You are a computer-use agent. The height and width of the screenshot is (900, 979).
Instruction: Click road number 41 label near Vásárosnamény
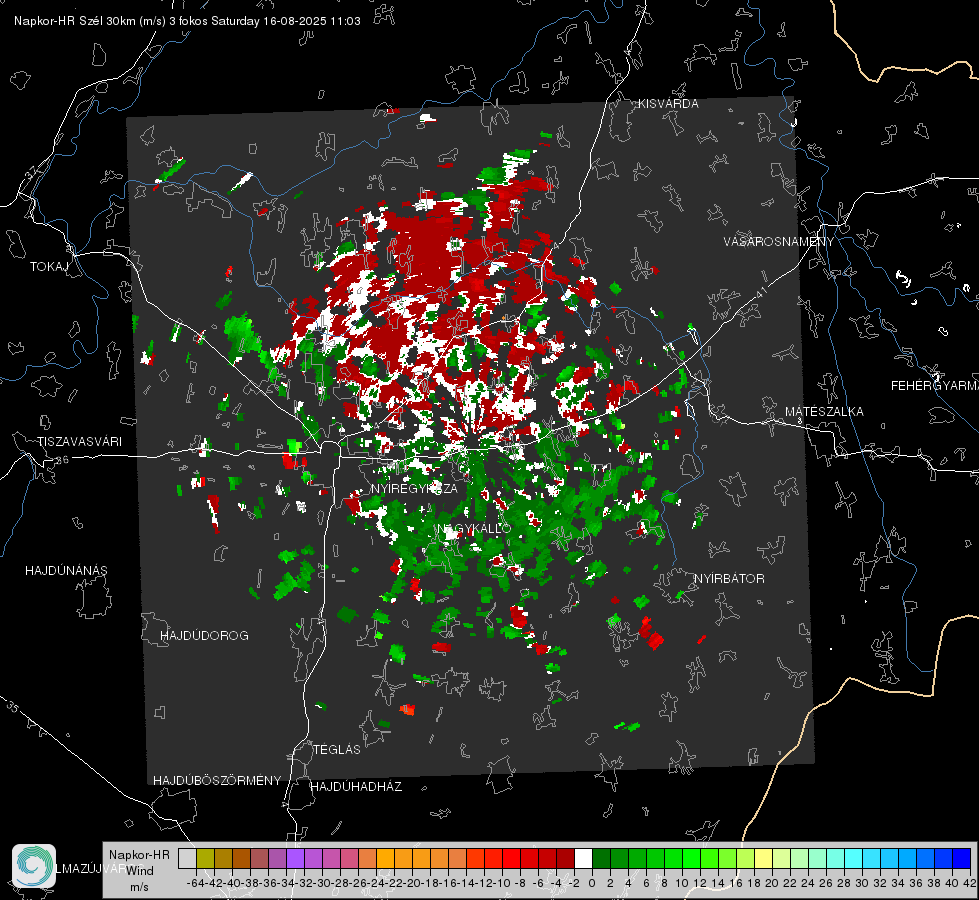(x=761, y=292)
